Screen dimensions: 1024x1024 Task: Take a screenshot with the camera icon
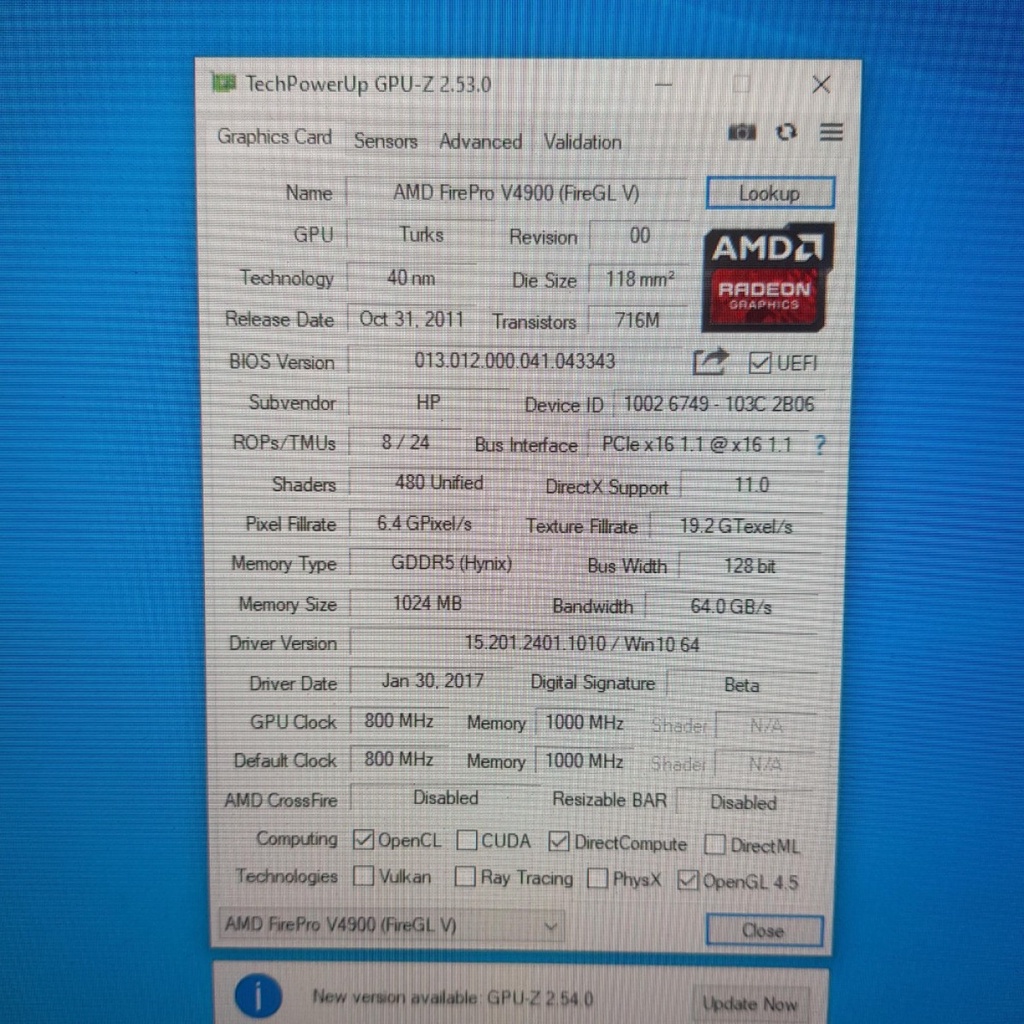tap(742, 133)
